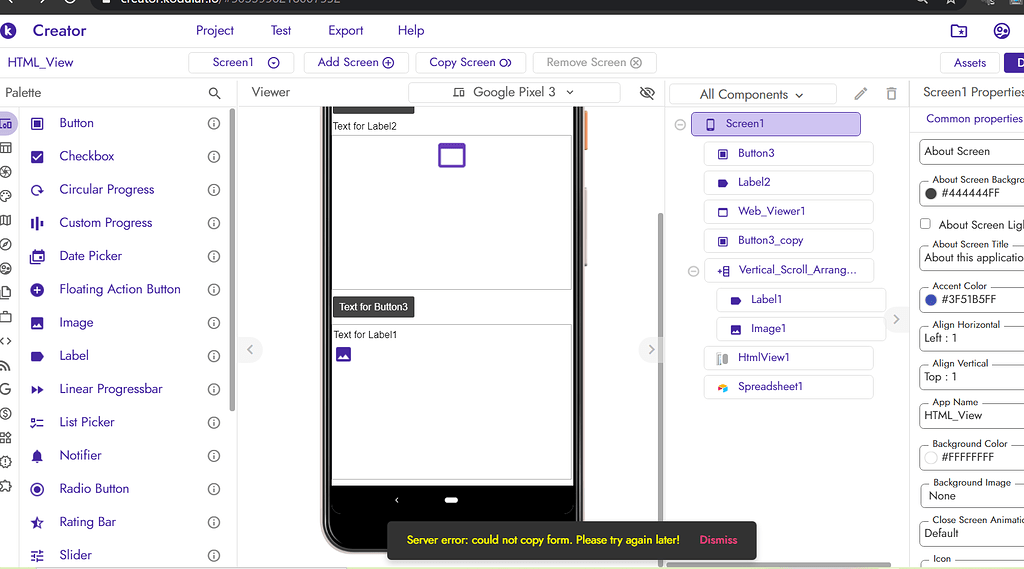Select the Web_Viewer1 icon in the phone preview

click(452, 155)
